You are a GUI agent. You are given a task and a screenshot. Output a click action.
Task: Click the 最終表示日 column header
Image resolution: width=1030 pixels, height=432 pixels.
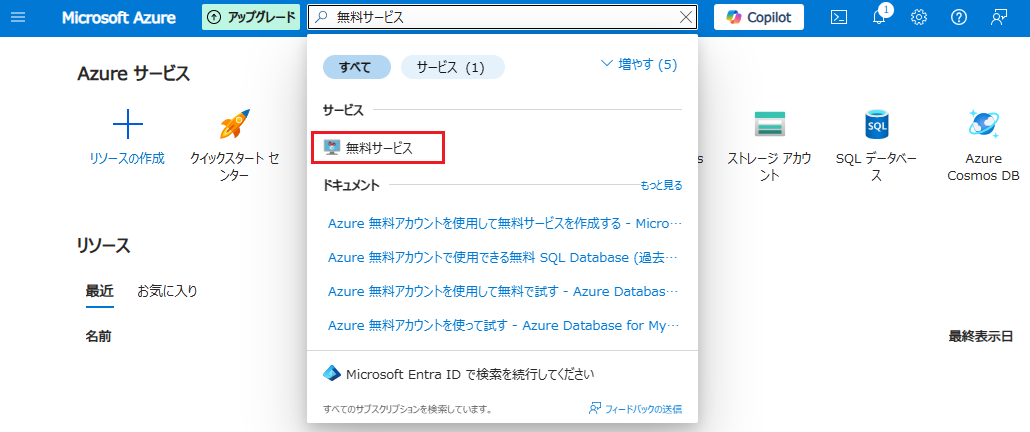tap(980, 337)
